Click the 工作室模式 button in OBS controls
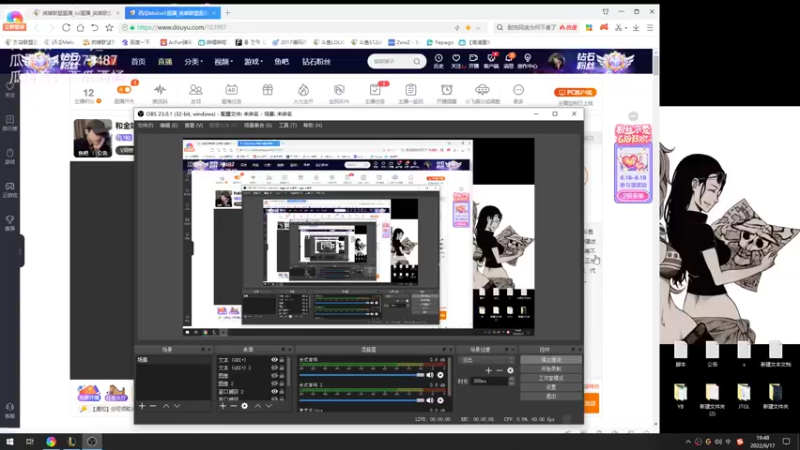The width and height of the screenshot is (800, 450). pos(551,378)
